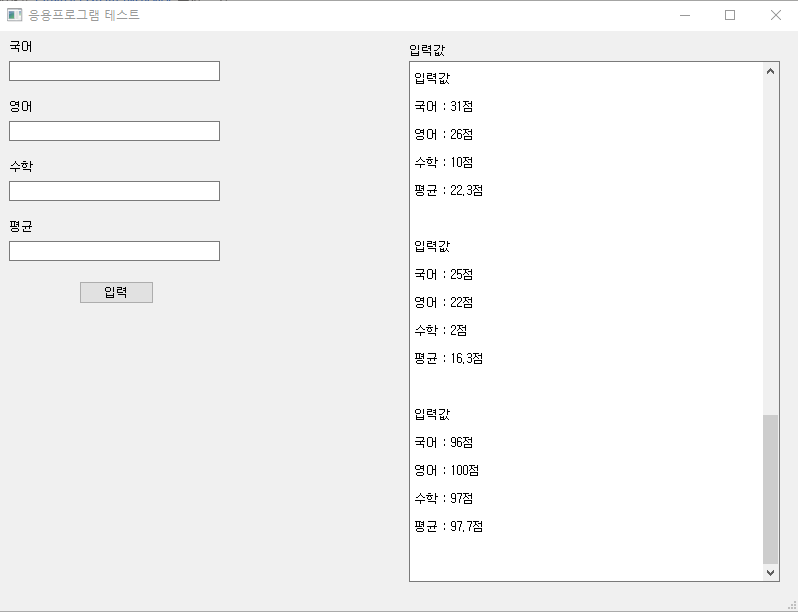Click the application icon in the title bar
The width and height of the screenshot is (798, 612).
14,15
